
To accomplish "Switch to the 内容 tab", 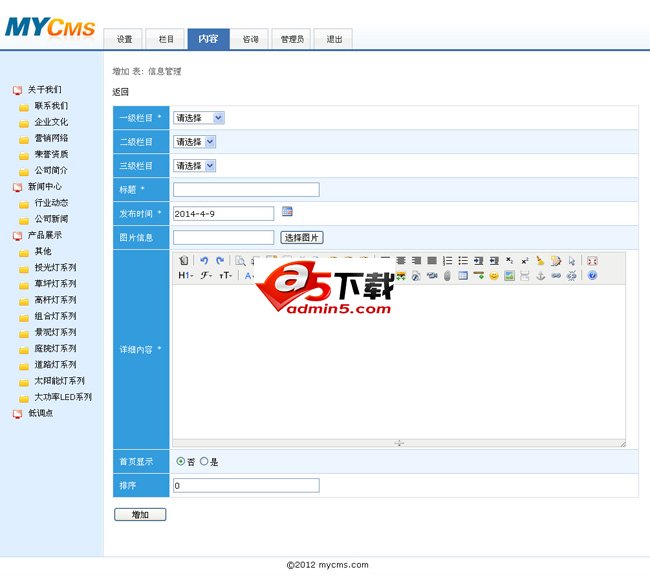I will pos(208,39).
